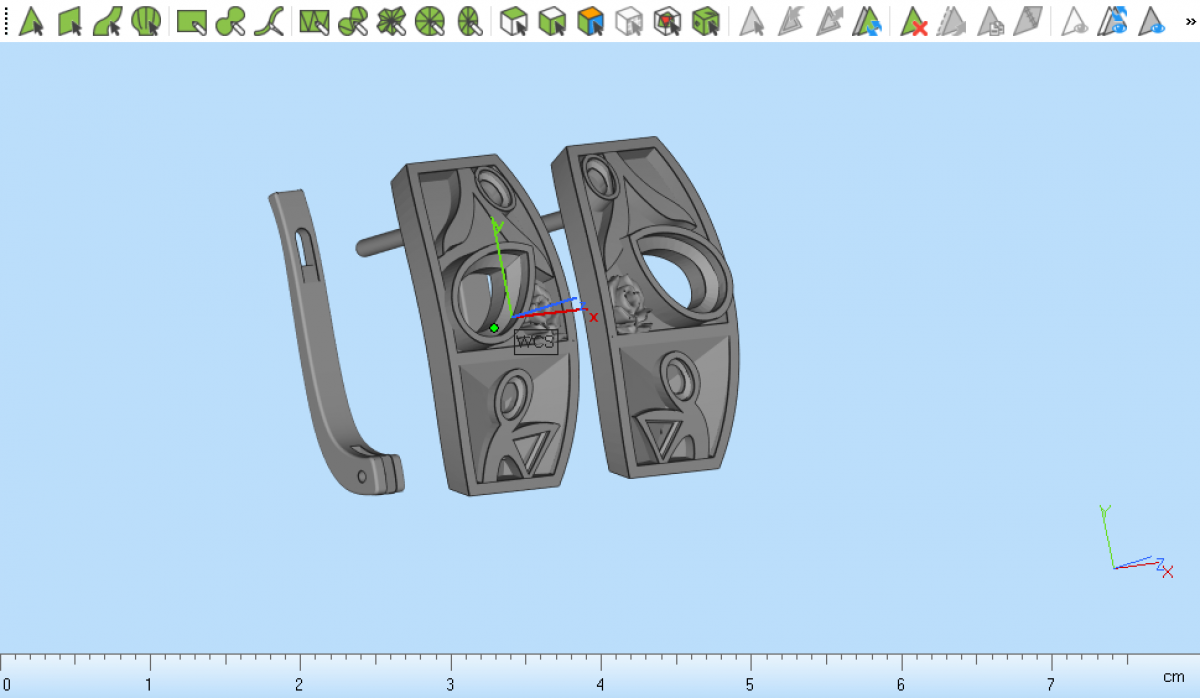Pick the shell selection sphere icon
The height and width of the screenshot is (698, 1200).
pyautogui.click(x=146, y=21)
